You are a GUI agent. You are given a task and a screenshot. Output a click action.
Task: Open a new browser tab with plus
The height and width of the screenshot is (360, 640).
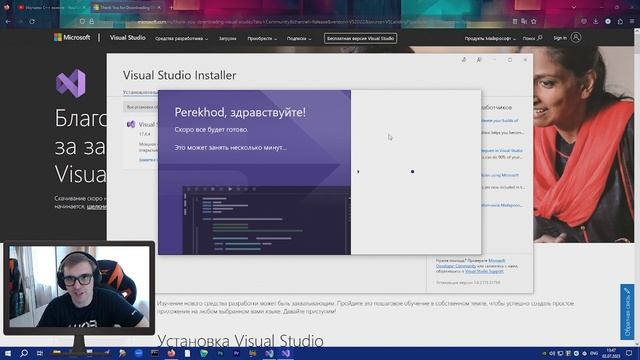point(171,7)
